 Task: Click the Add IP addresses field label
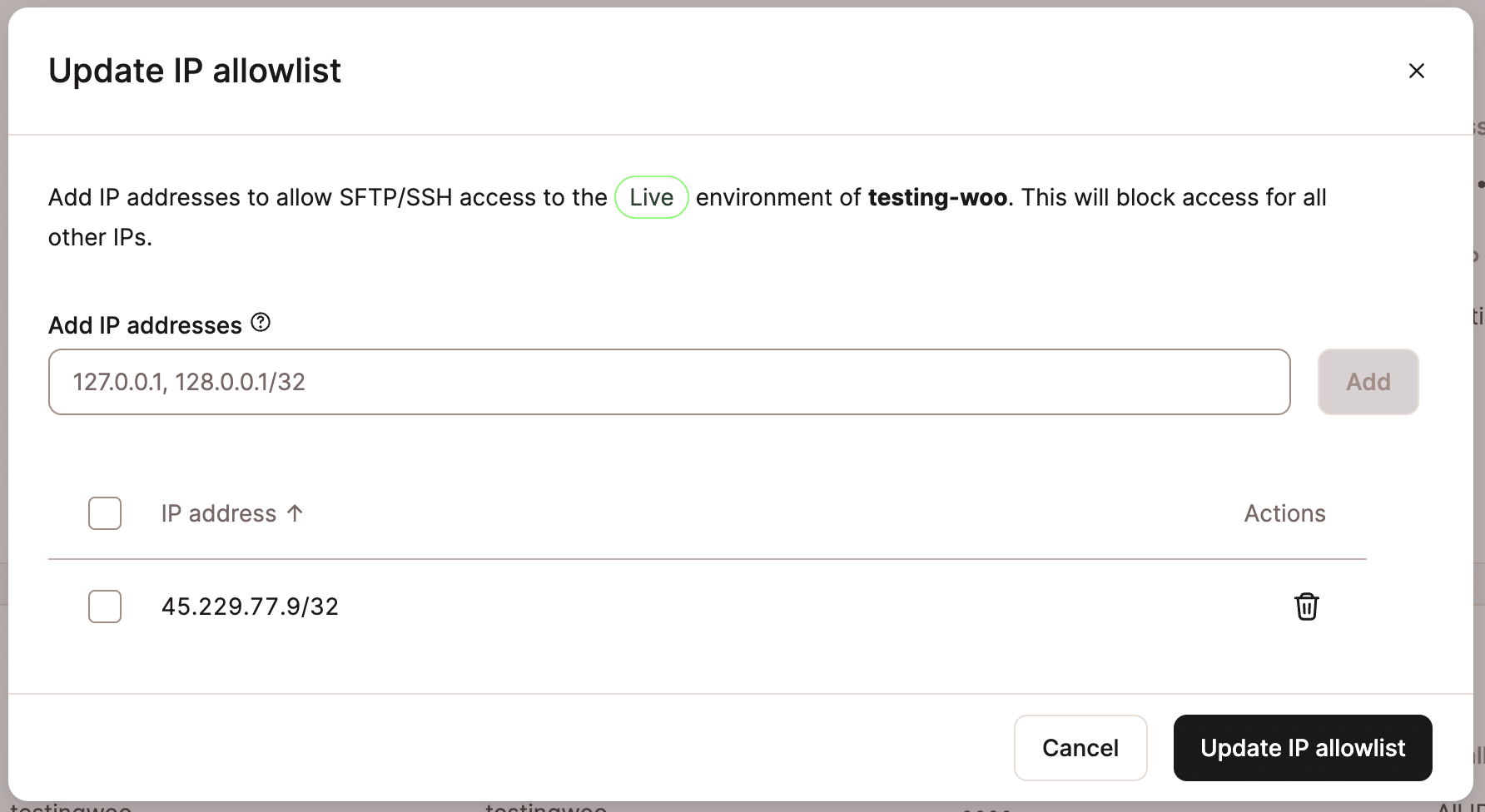tap(145, 325)
